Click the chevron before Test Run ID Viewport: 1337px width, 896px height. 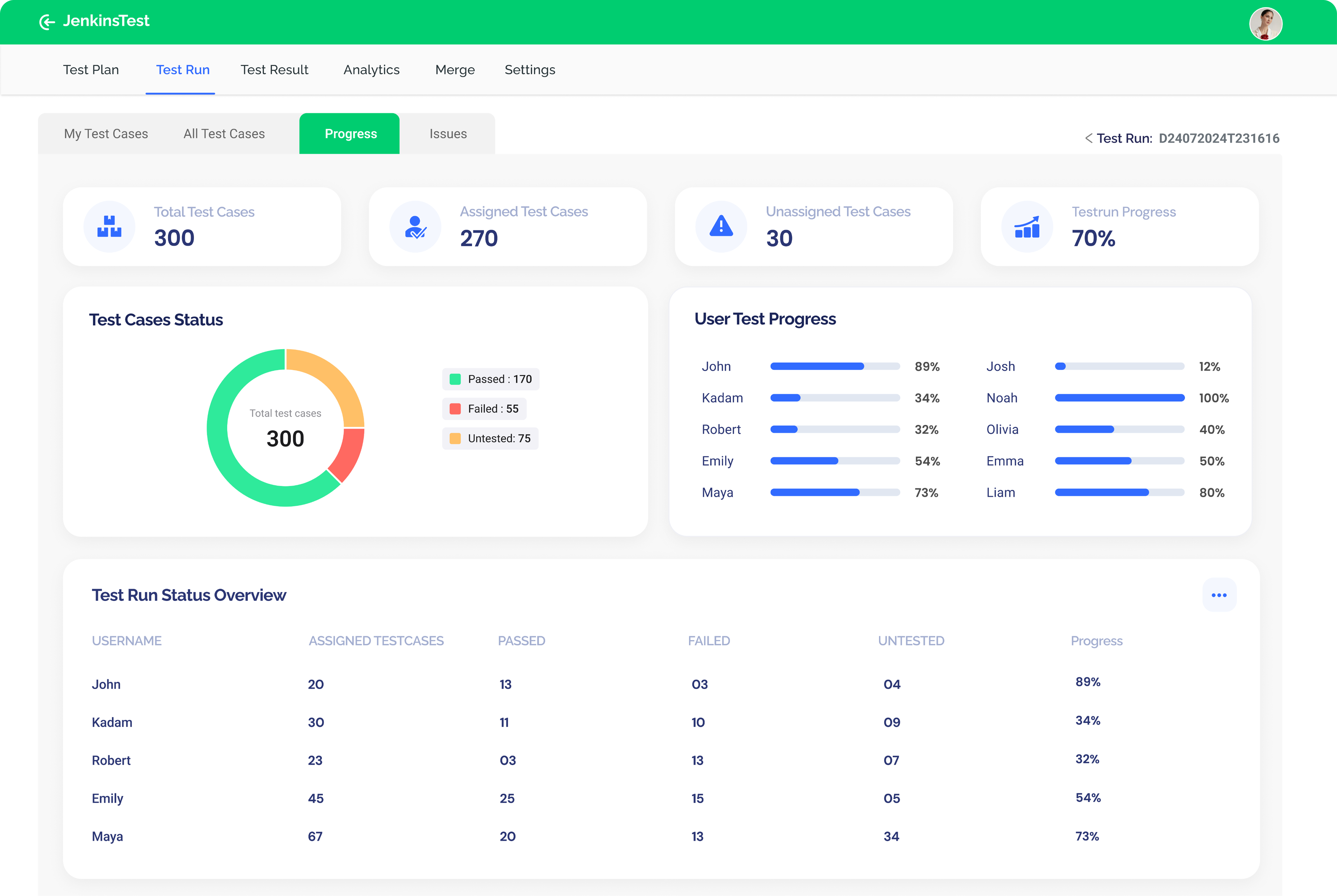click(x=1088, y=138)
